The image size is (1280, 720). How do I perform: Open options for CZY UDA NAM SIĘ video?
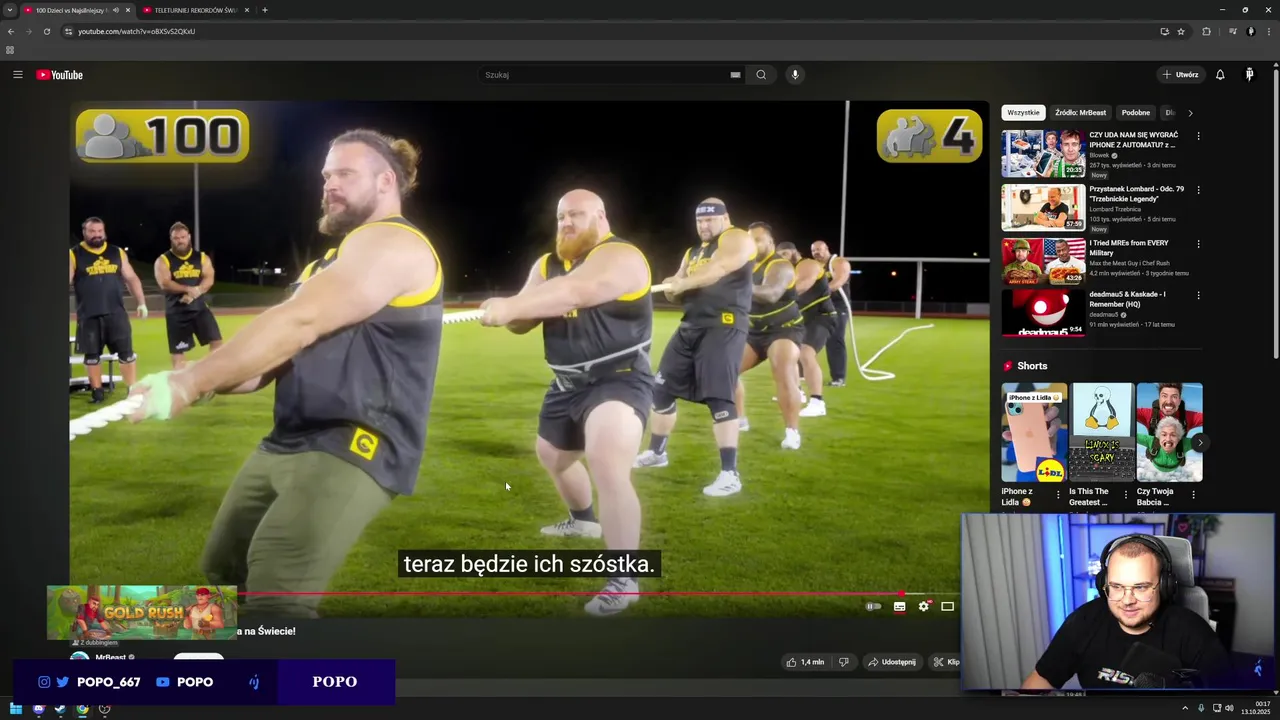click(x=1198, y=136)
